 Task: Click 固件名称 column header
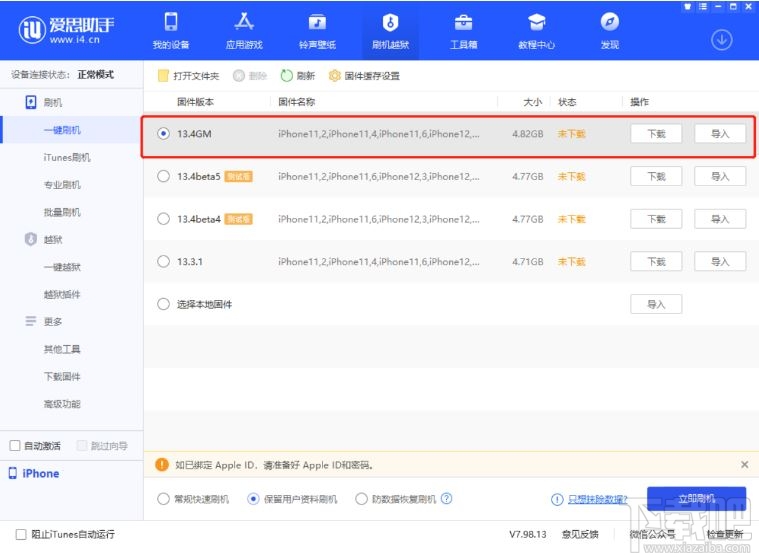click(x=296, y=102)
